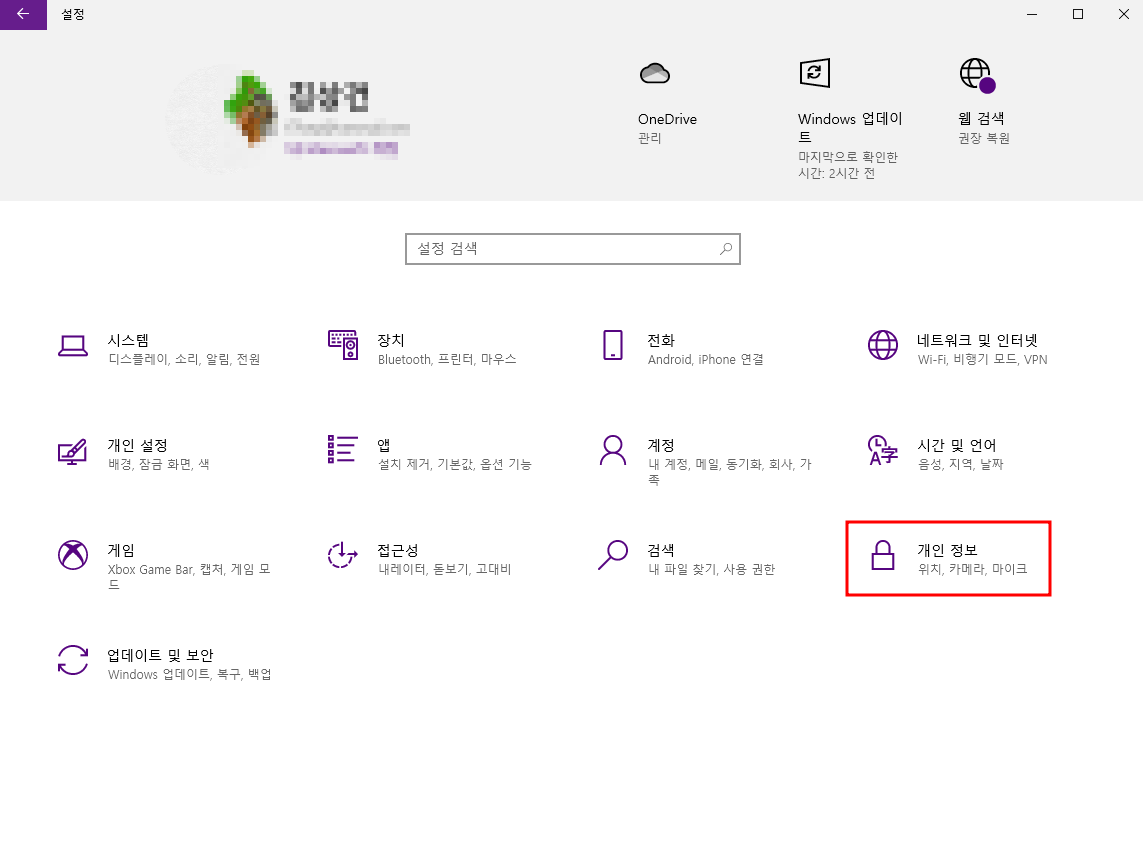Click the magnifying glass icon for 검색
Viewport: 1143px width, 866px height.
613,555
